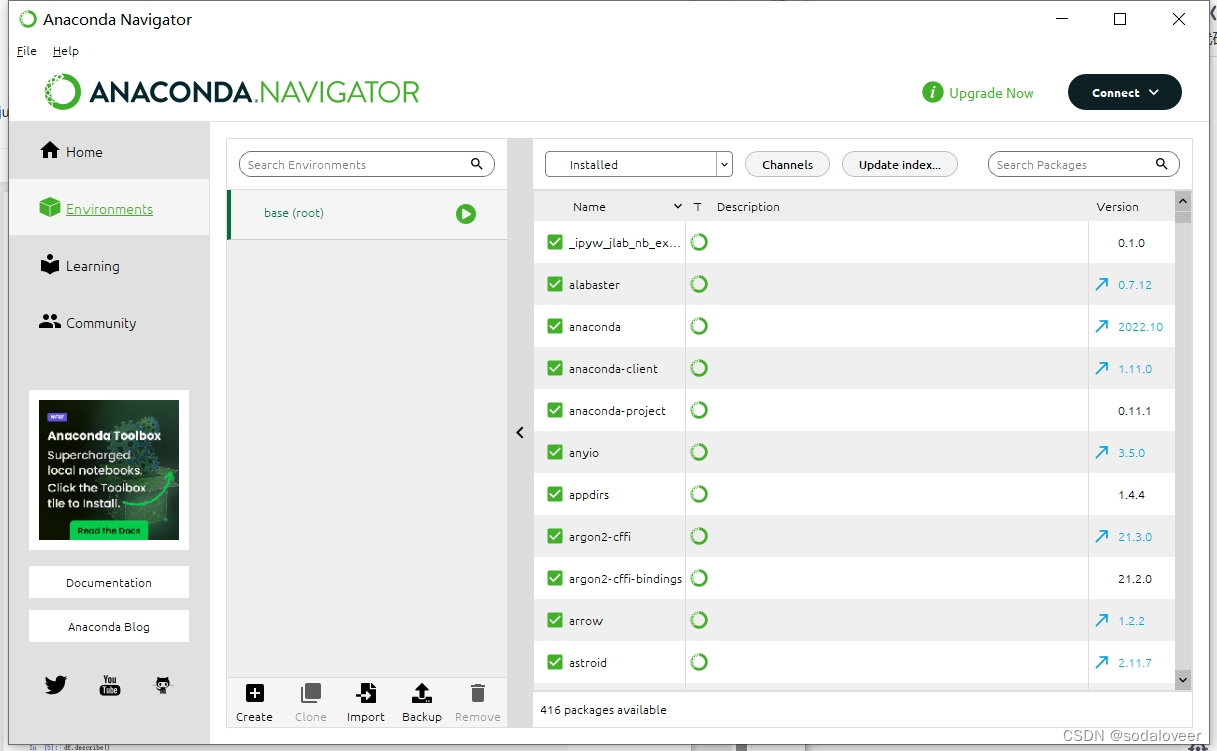Click the search magnifier in Search Environments
1217x751 pixels.
(x=477, y=164)
